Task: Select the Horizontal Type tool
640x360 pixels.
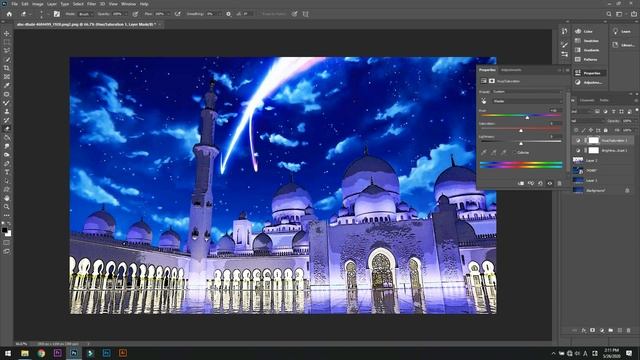Action: tap(7, 172)
